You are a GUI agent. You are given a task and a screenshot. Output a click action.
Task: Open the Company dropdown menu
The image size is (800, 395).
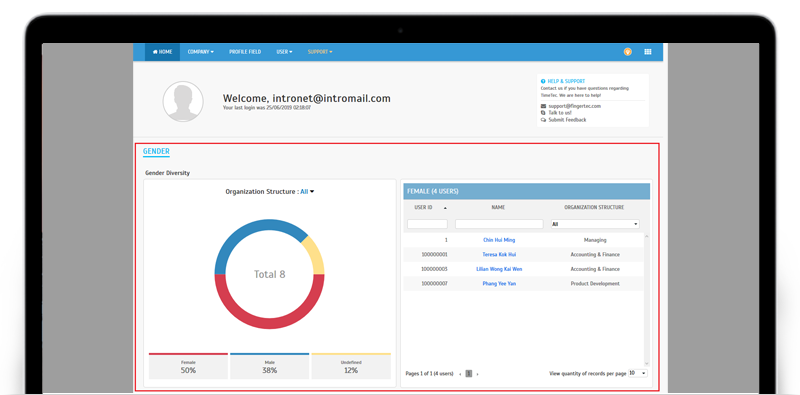(201, 52)
